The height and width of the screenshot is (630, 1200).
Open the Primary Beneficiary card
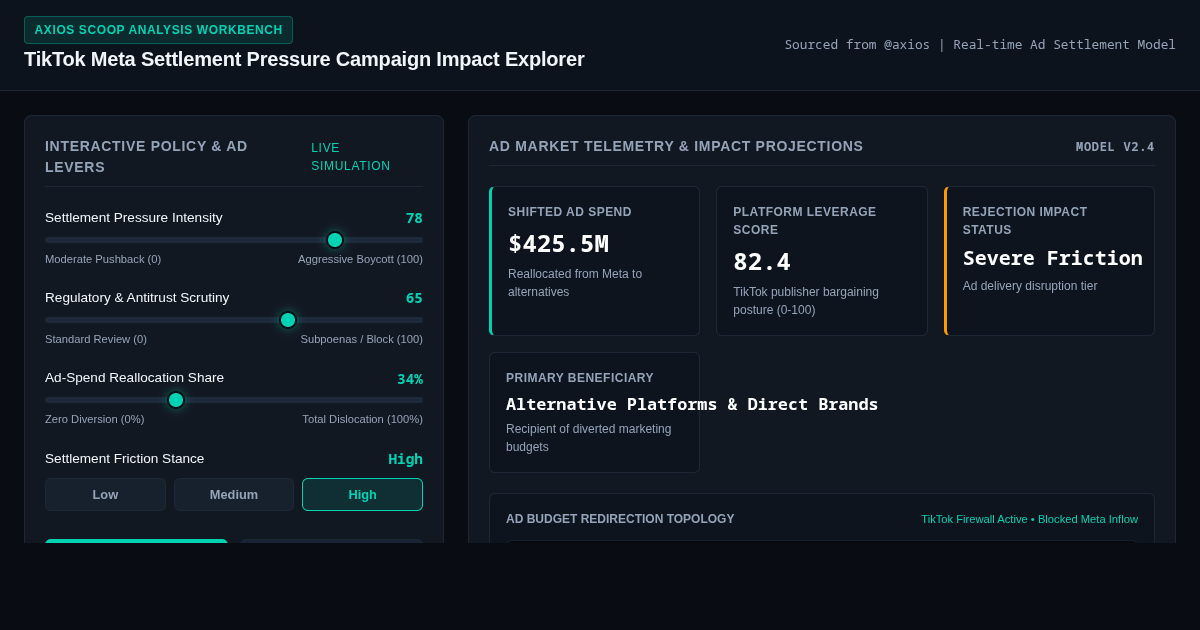[594, 412]
